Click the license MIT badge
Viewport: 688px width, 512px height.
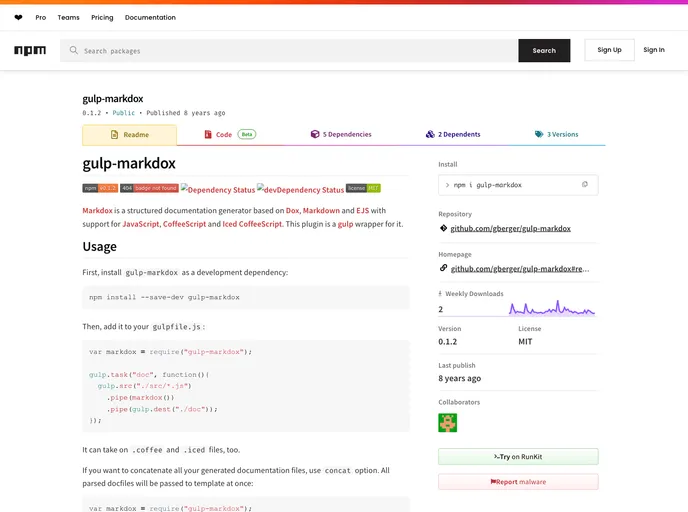click(x=363, y=188)
